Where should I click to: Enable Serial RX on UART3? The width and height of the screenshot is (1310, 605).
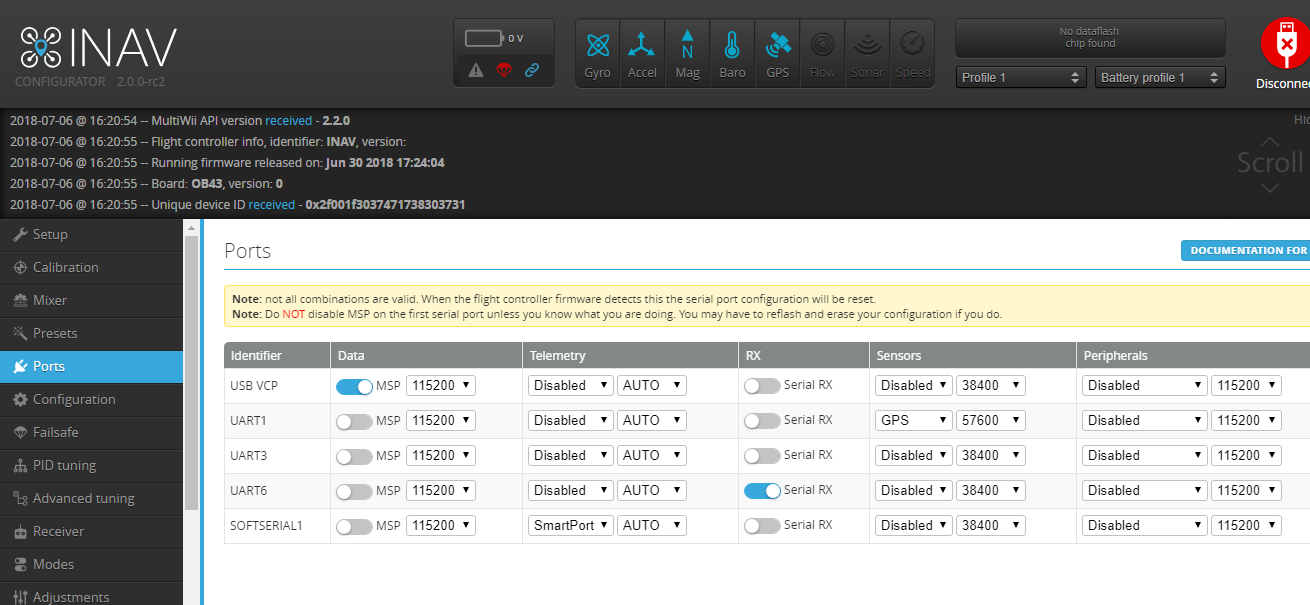pyautogui.click(x=762, y=456)
